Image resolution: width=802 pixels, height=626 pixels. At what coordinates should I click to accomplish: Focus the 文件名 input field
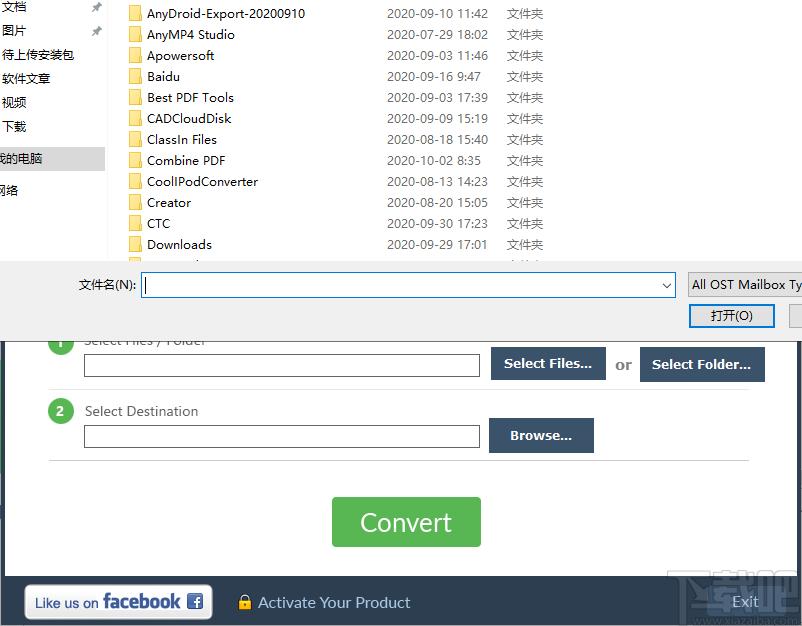(408, 285)
